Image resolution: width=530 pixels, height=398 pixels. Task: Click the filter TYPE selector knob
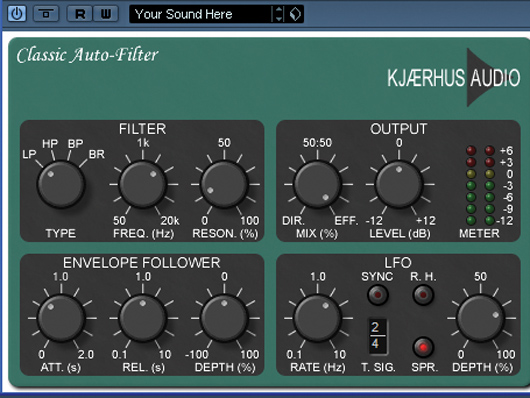click(x=61, y=184)
